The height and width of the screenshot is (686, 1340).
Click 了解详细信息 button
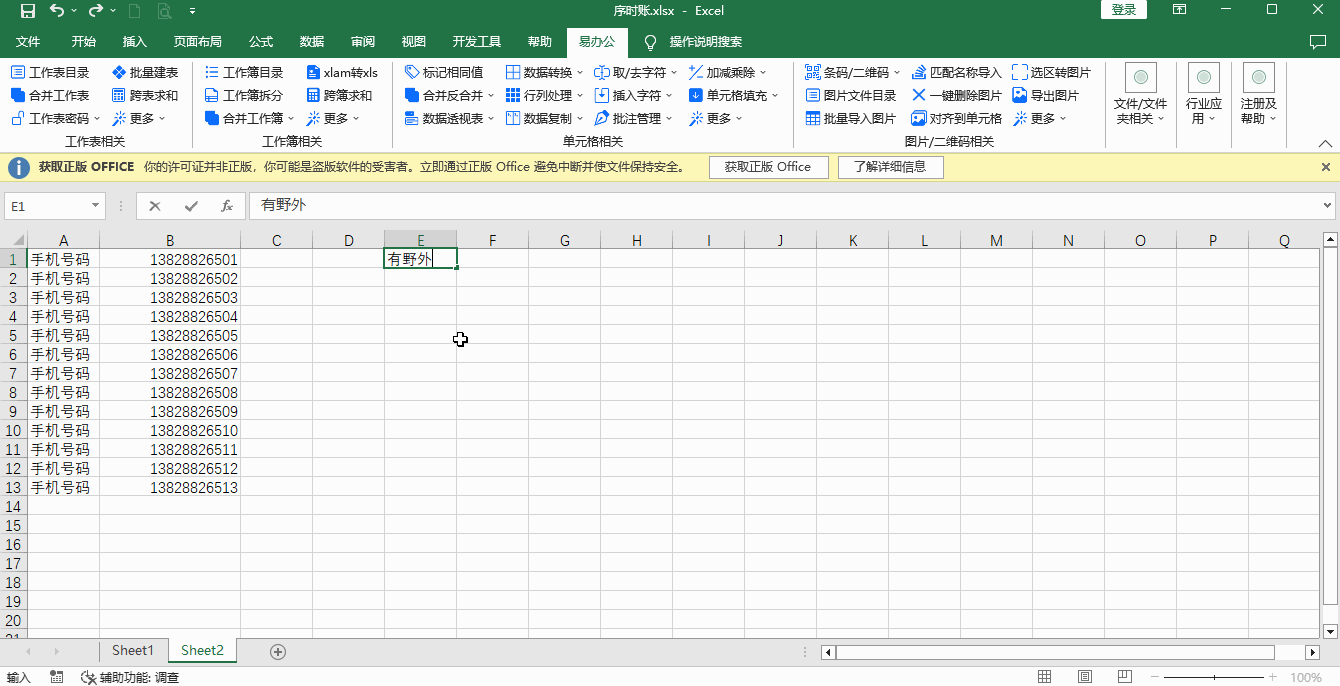[890, 167]
